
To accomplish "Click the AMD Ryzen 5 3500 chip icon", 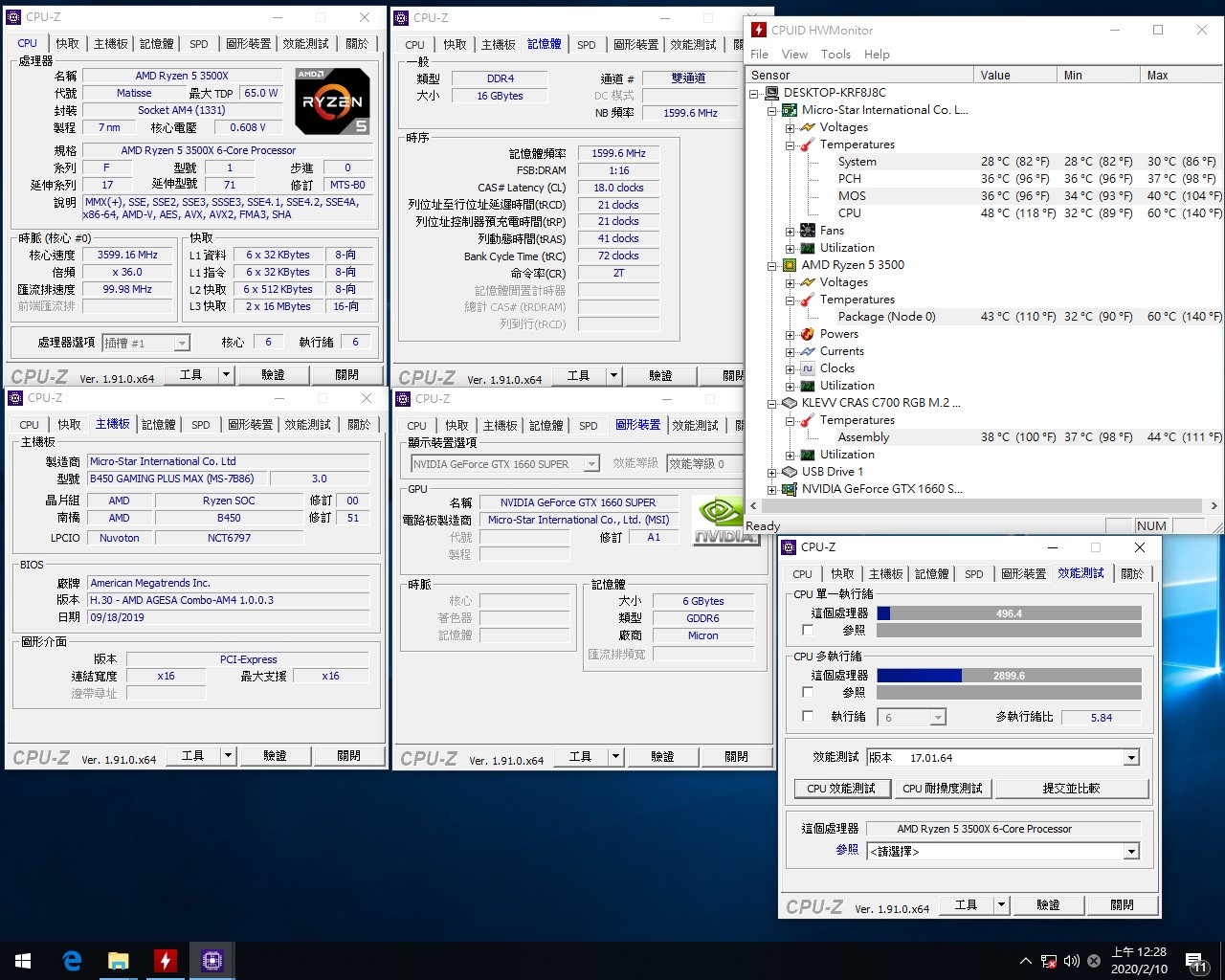I will (x=790, y=265).
